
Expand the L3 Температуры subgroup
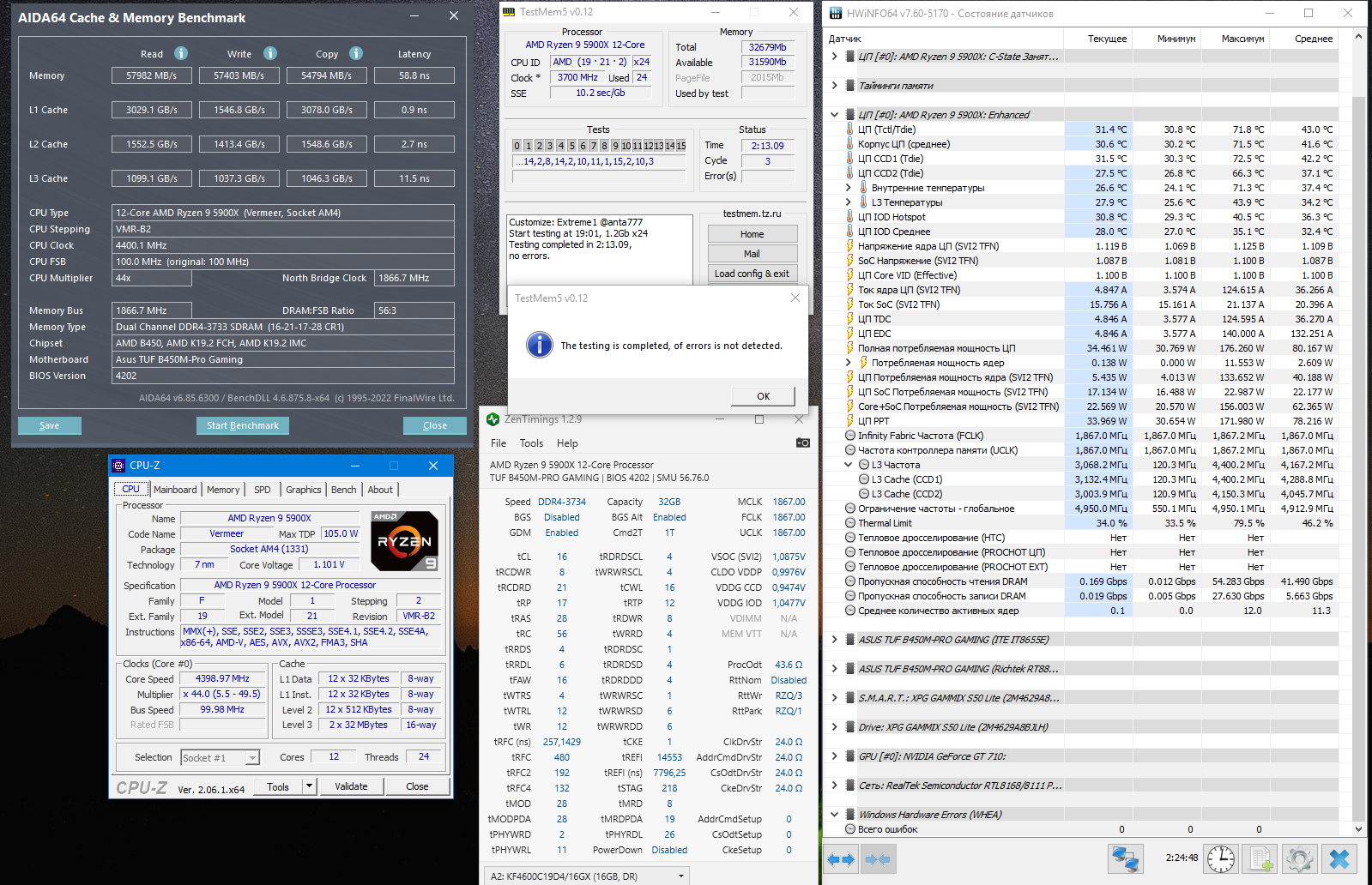coord(849,202)
